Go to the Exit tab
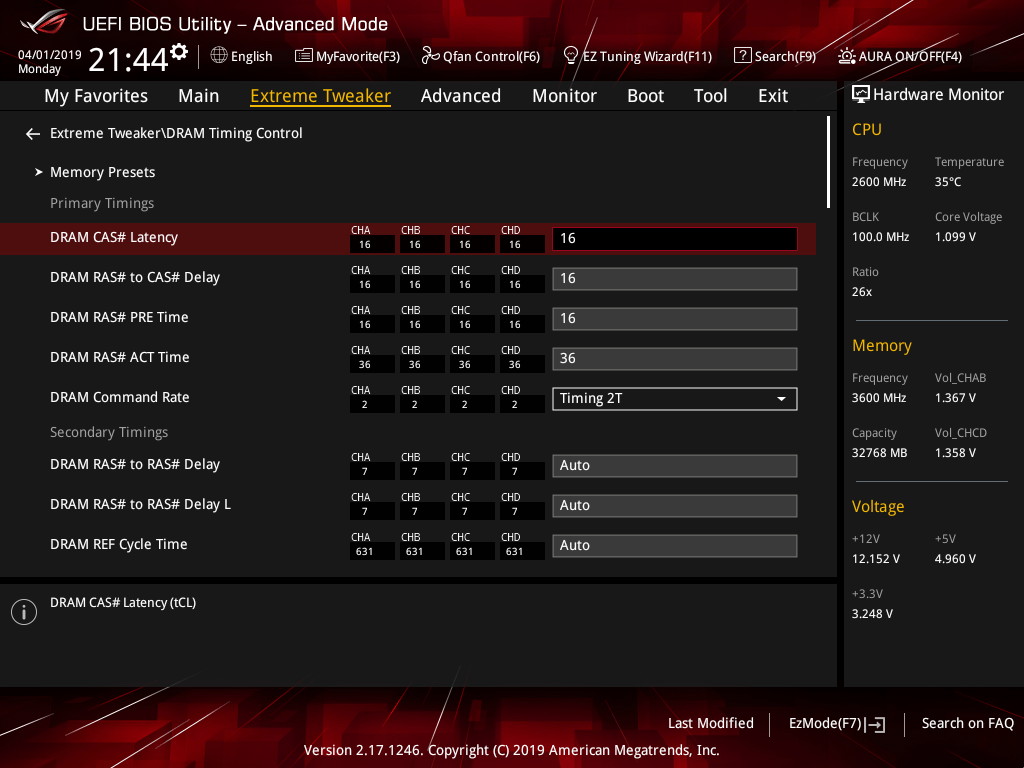This screenshot has height=768, width=1024. pos(773,96)
